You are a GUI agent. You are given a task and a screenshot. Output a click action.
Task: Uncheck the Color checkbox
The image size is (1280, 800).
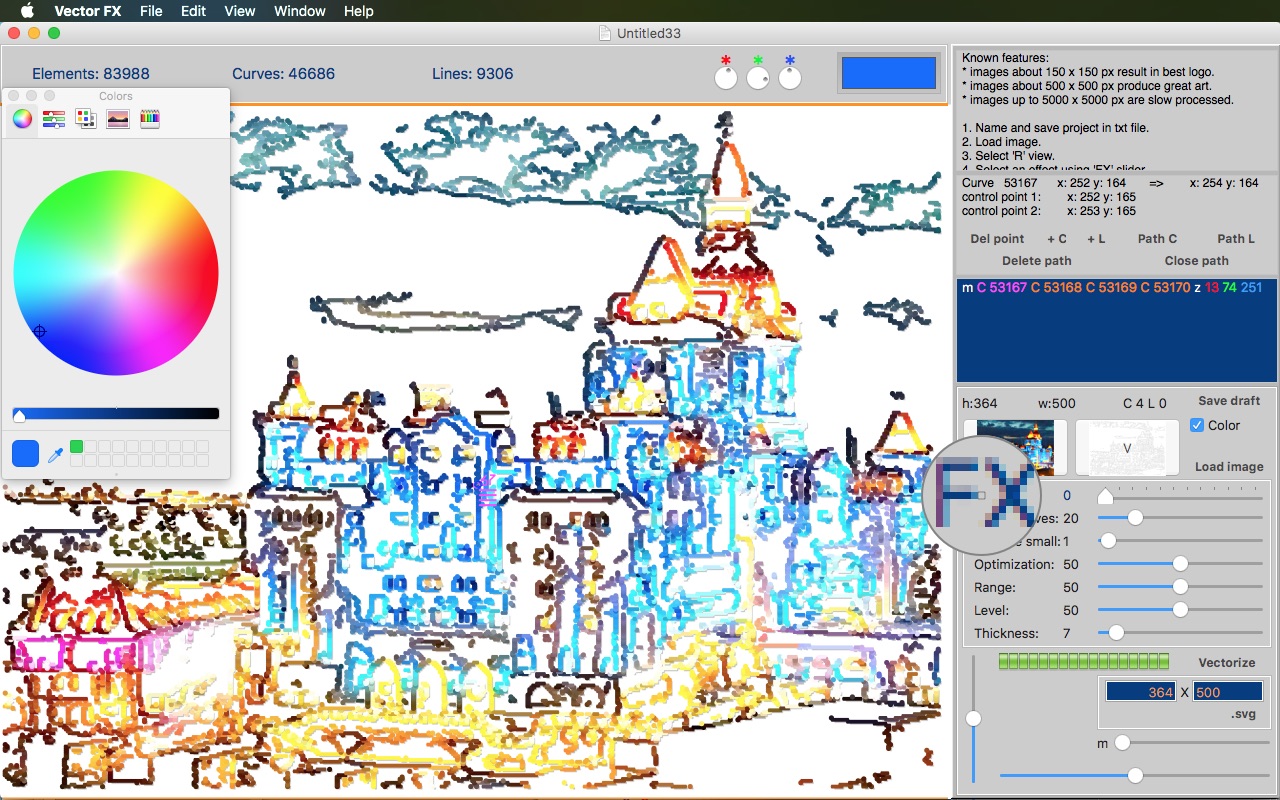[x=1197, y=425]
